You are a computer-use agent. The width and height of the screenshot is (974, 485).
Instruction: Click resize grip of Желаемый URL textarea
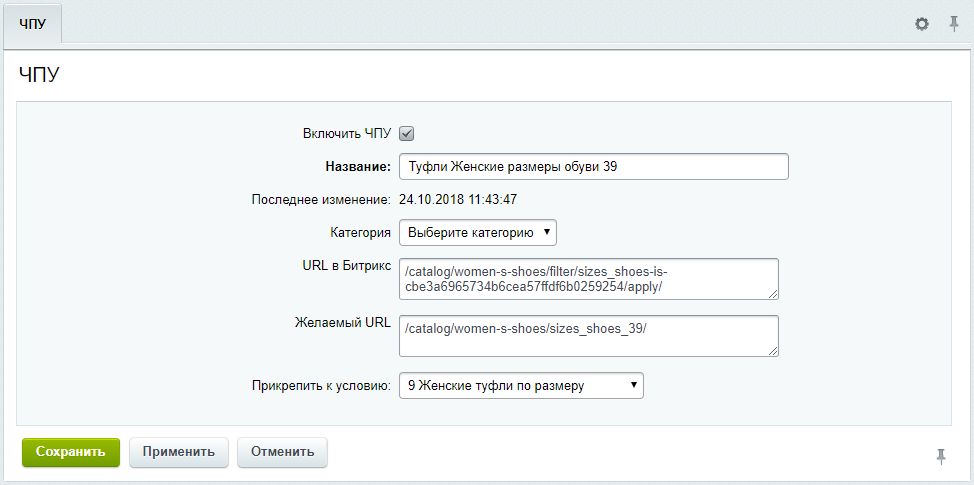click(773, 351)
